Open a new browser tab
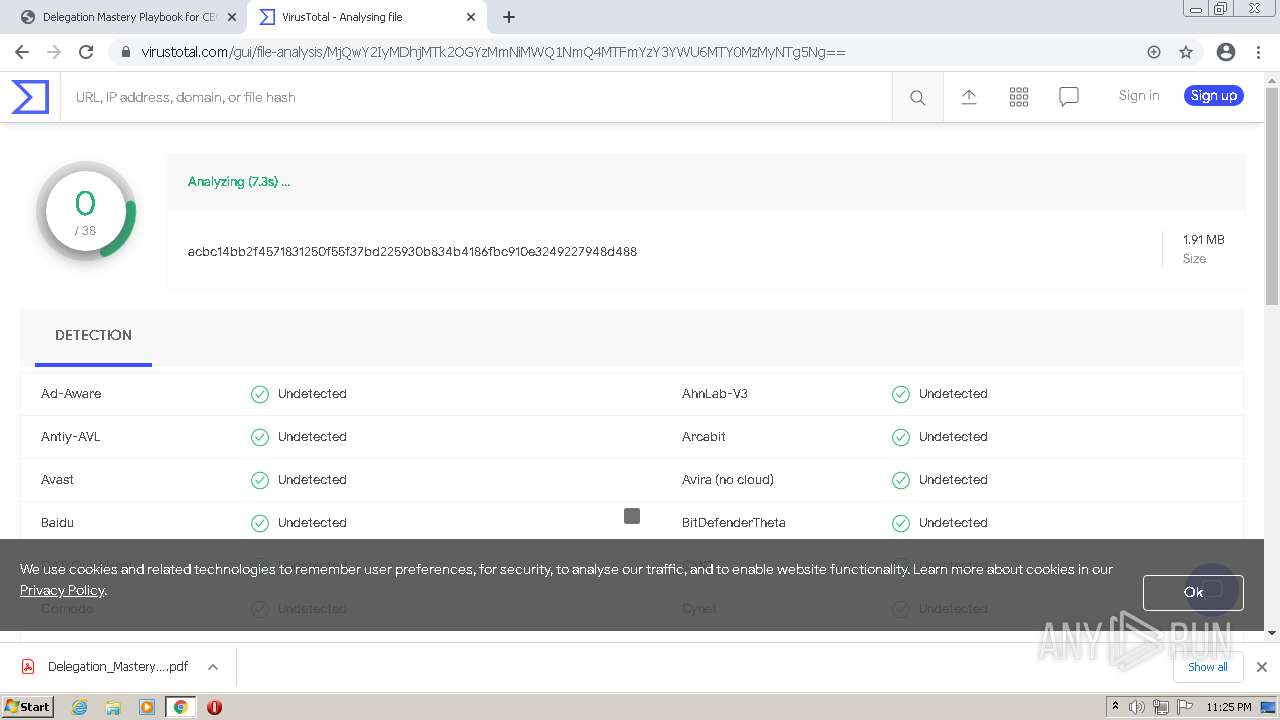The width and height of the screenshot is (1280, 720). tap(509, 17)
